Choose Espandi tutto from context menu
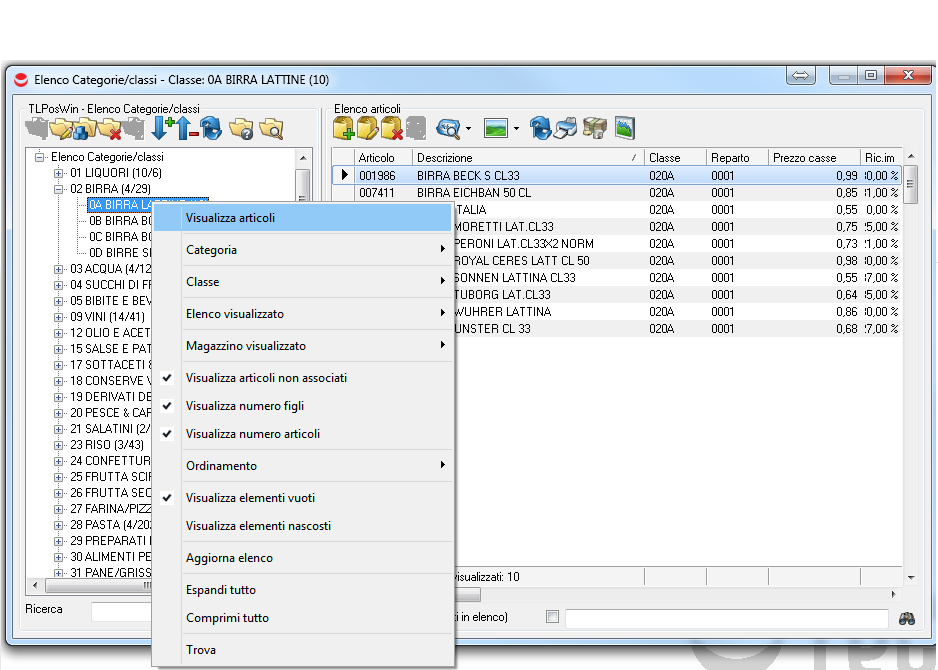The image size is (938, 670). click(x=220, y=590)
